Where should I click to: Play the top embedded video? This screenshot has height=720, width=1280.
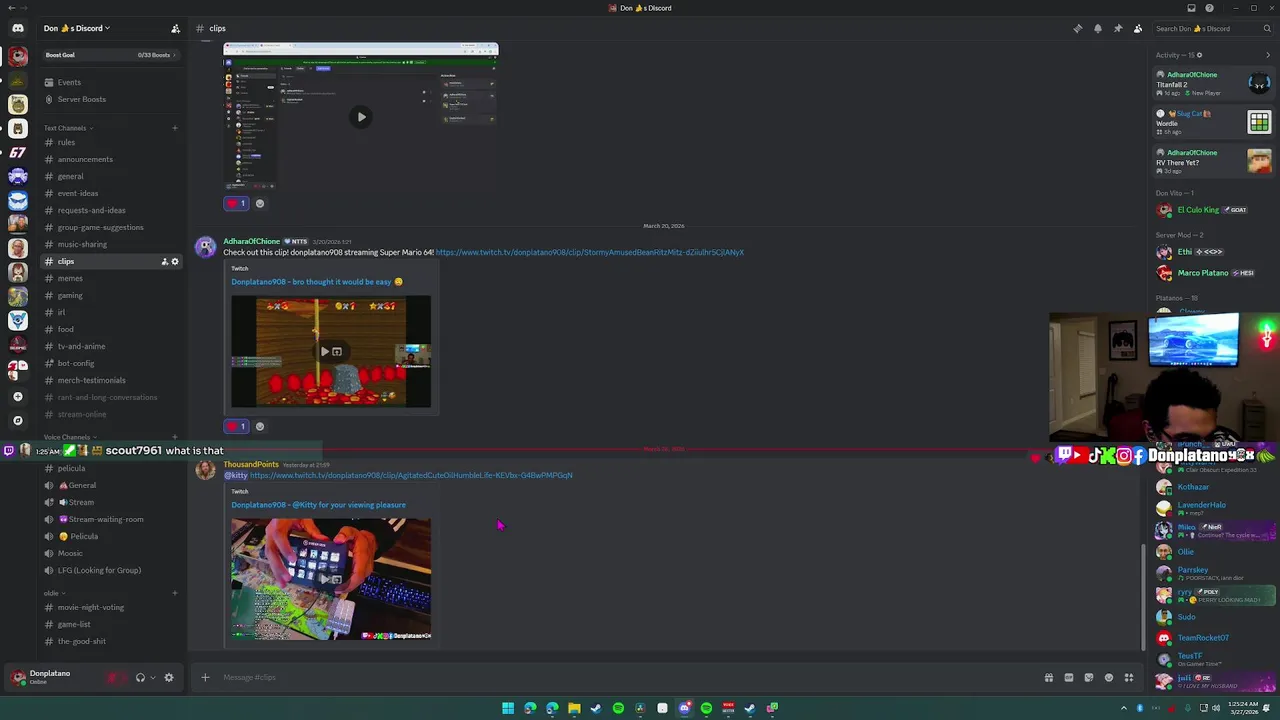(x=361, y=117)
